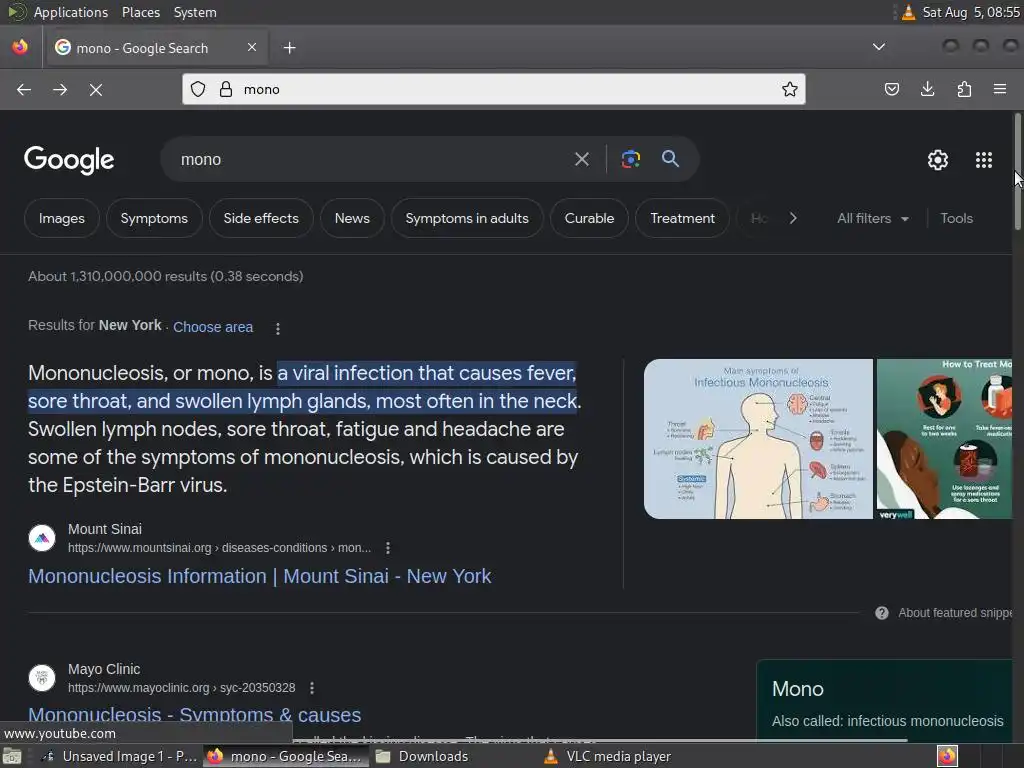Open a new tab with the plus button
Screen dimensions: 1024x768
pos(290,48)
